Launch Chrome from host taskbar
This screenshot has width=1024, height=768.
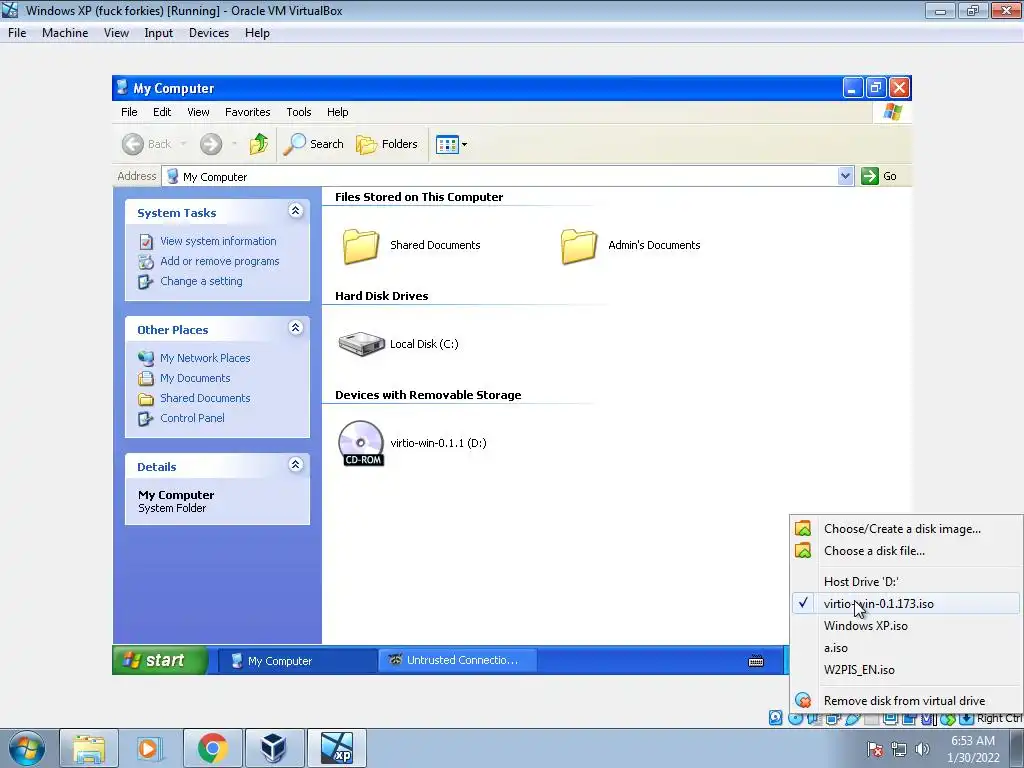pyautogui.click(x=212, y=748)
